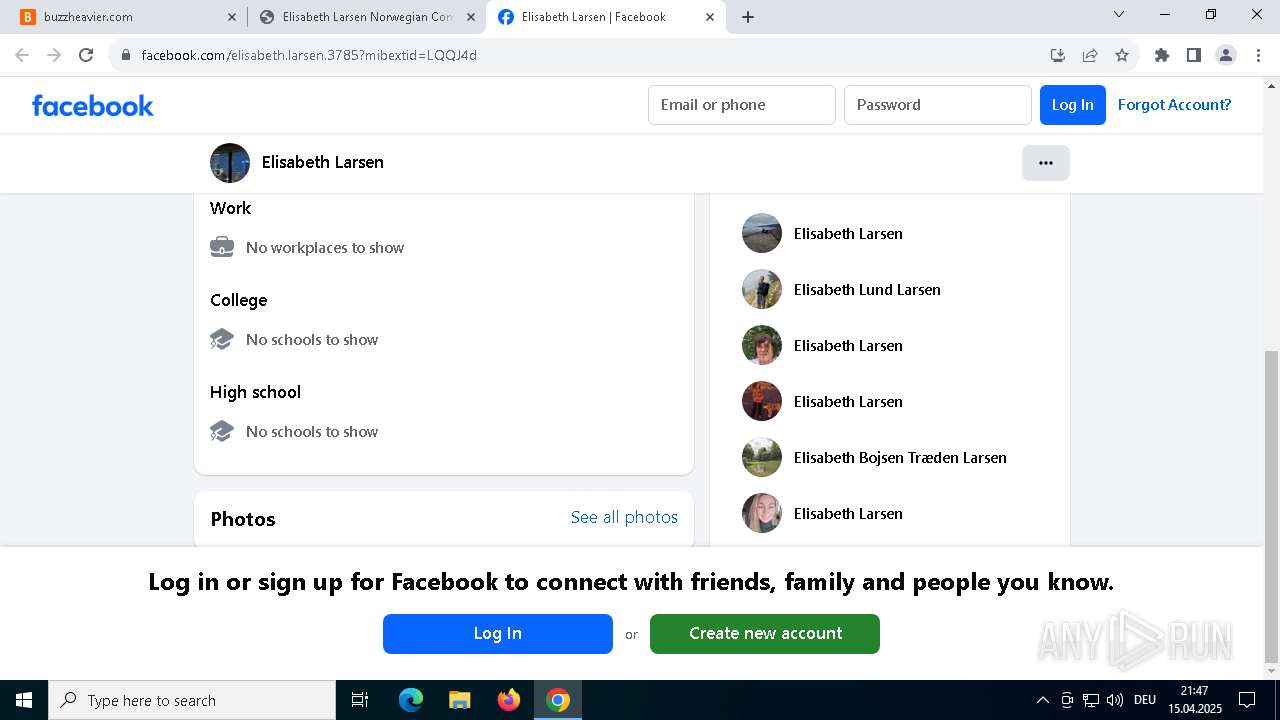Click the large blue Log In button
This screenshot has height=720, width=1280.
click(498, 634)
